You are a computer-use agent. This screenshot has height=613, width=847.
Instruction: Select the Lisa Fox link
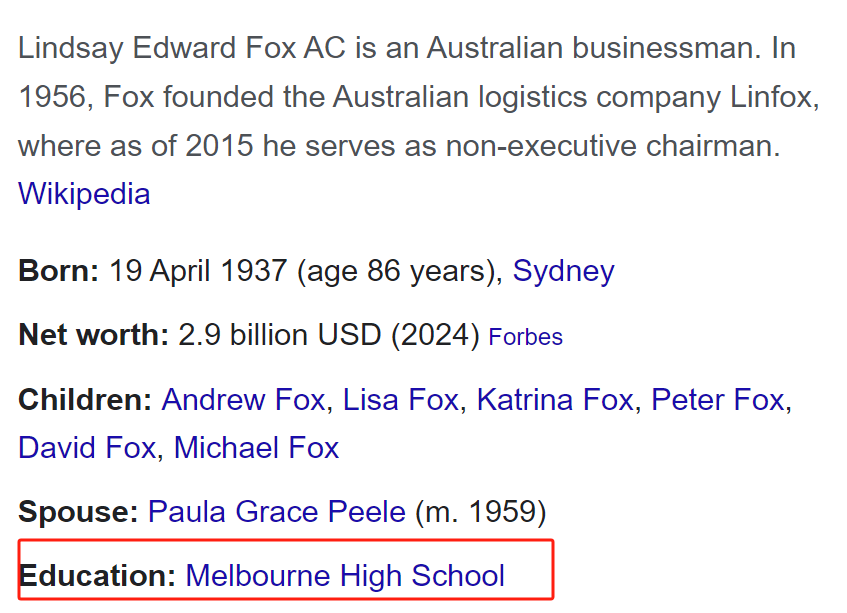(x=400, y=401)
